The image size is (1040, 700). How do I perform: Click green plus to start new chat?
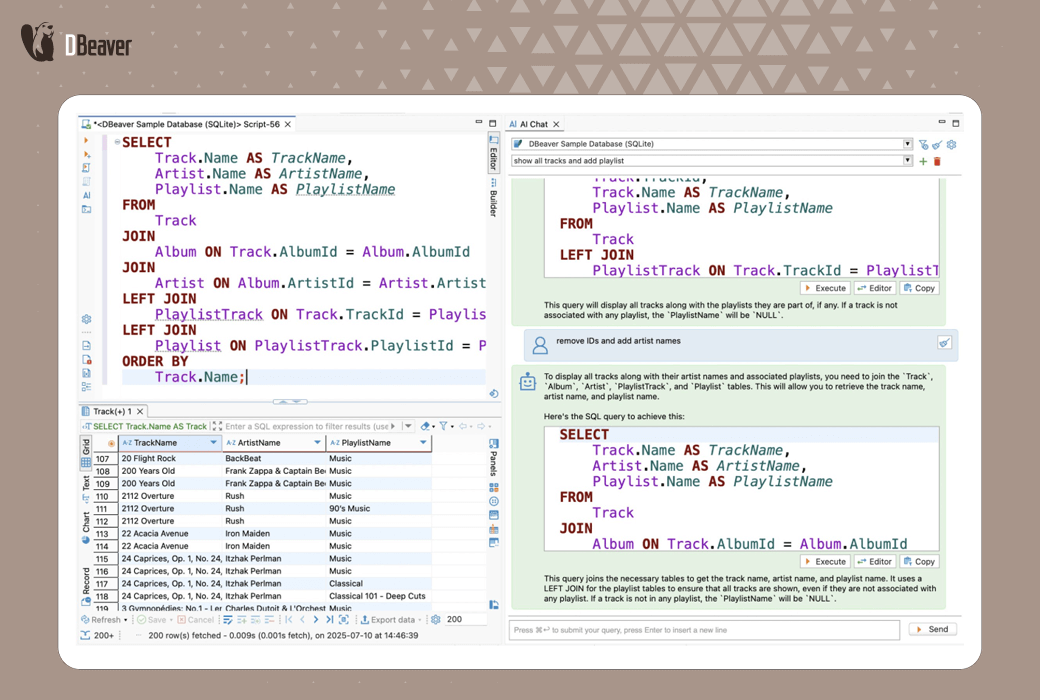point(923,161)
